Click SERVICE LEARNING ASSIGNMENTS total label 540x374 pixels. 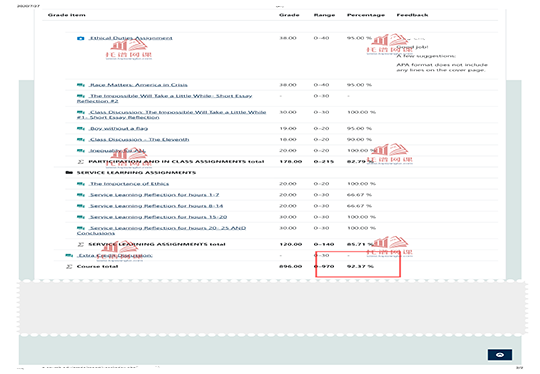(157, 244)
